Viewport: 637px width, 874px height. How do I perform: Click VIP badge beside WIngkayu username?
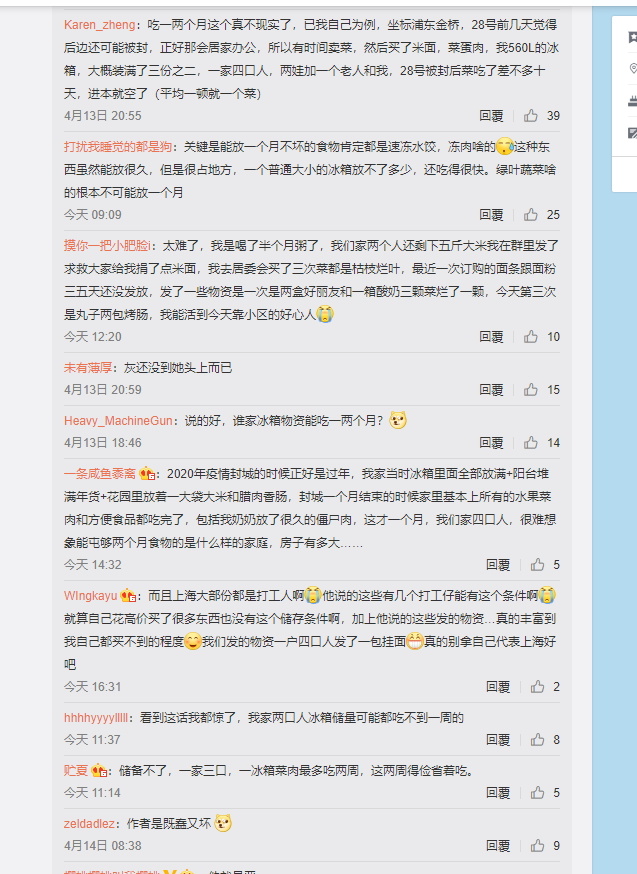[x=128, y=596]
